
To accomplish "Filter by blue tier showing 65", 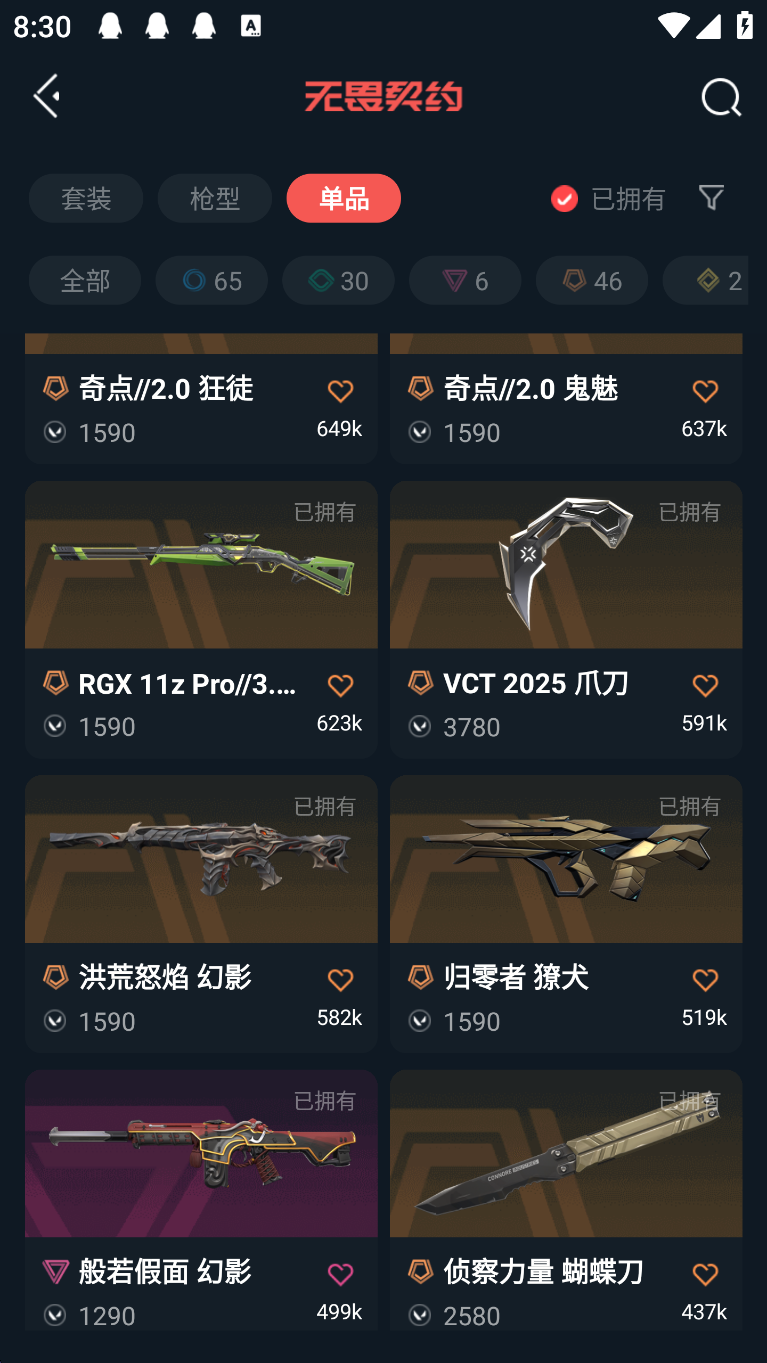I will (212, 280).
